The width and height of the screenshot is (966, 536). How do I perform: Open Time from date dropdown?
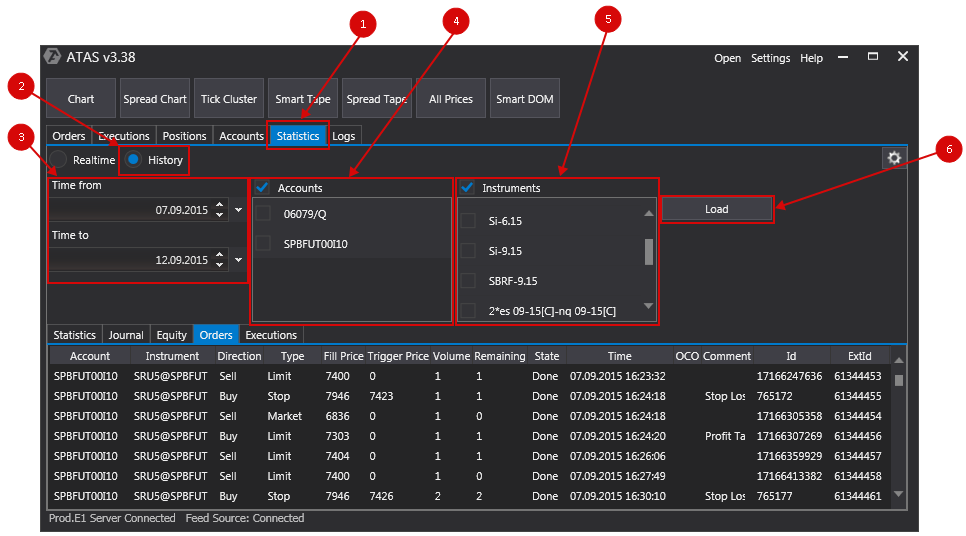238,210
